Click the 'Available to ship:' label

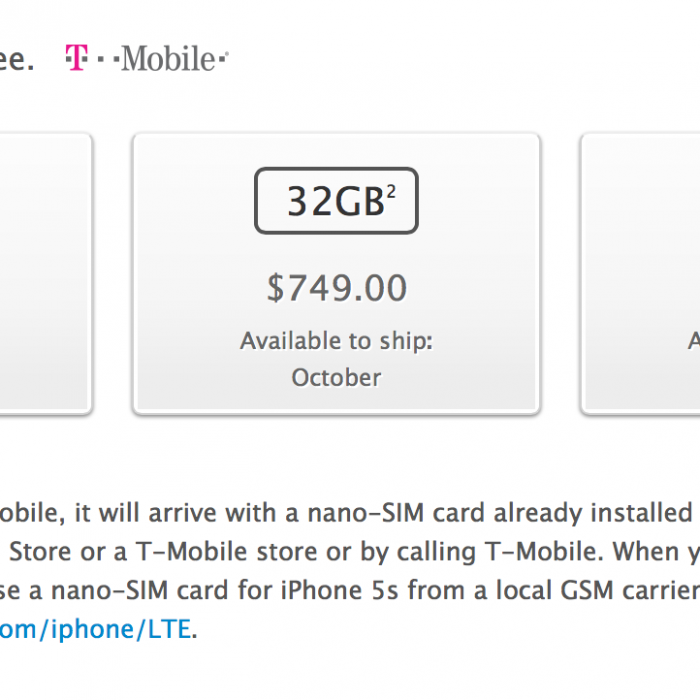coord(336,341)
